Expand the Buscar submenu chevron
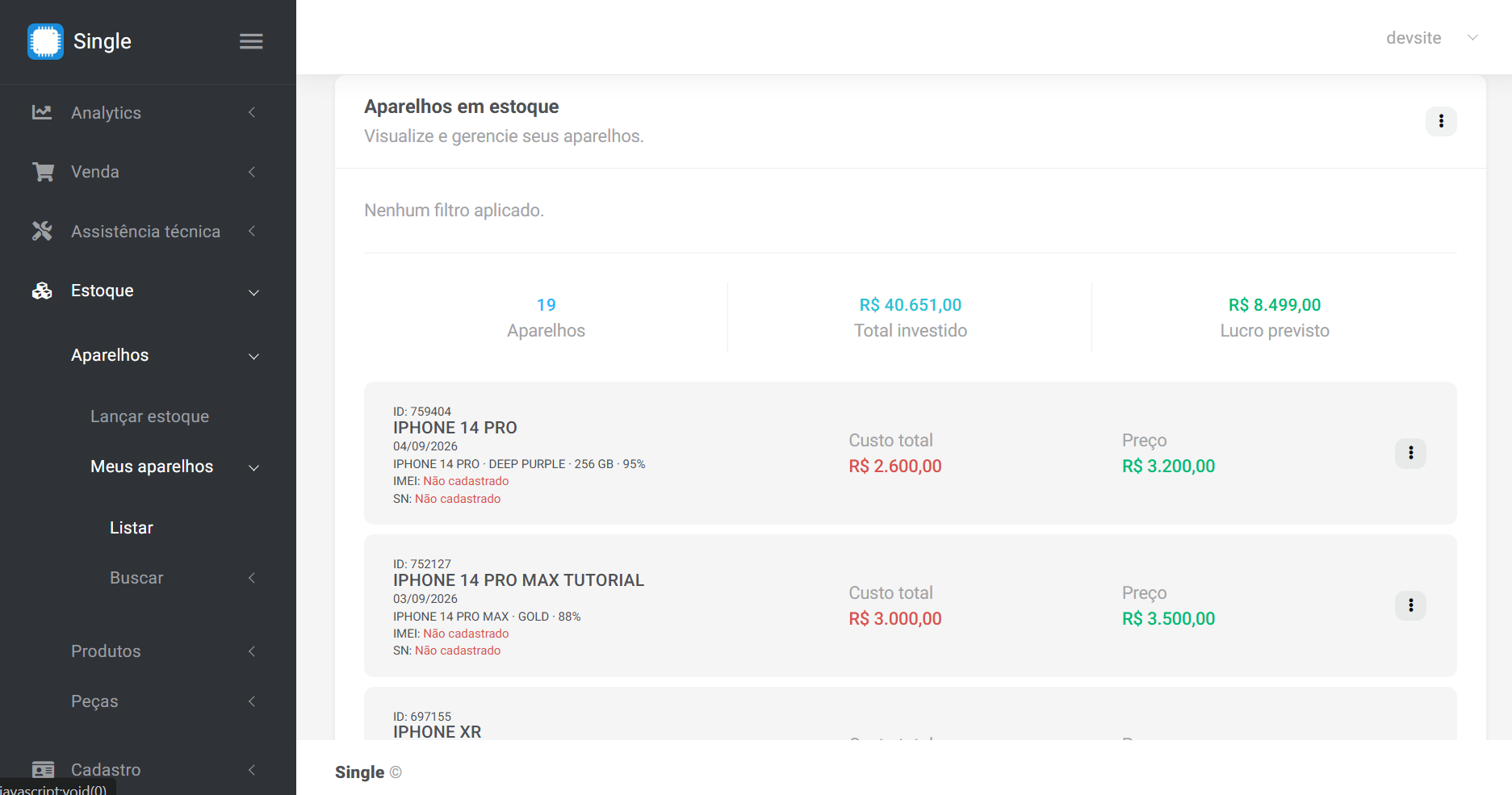Image resolution: width=1512 pixels, height=795 pixels. [x=252, y=578]
